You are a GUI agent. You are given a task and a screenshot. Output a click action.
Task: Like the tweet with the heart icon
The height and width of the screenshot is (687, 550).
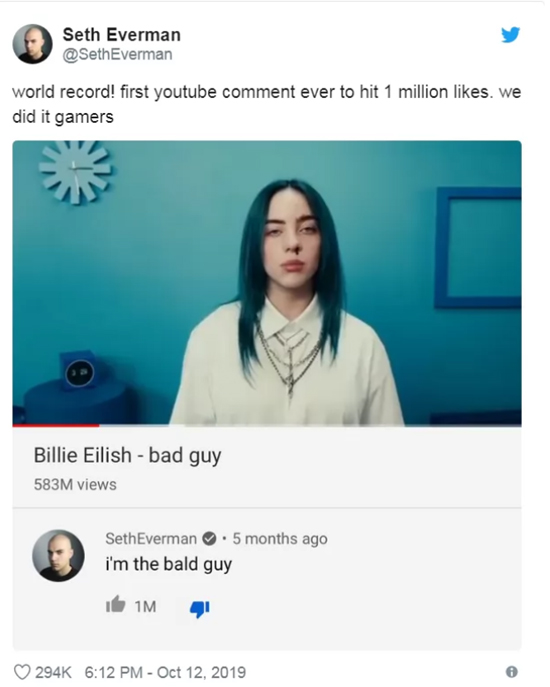click(22, 672)
